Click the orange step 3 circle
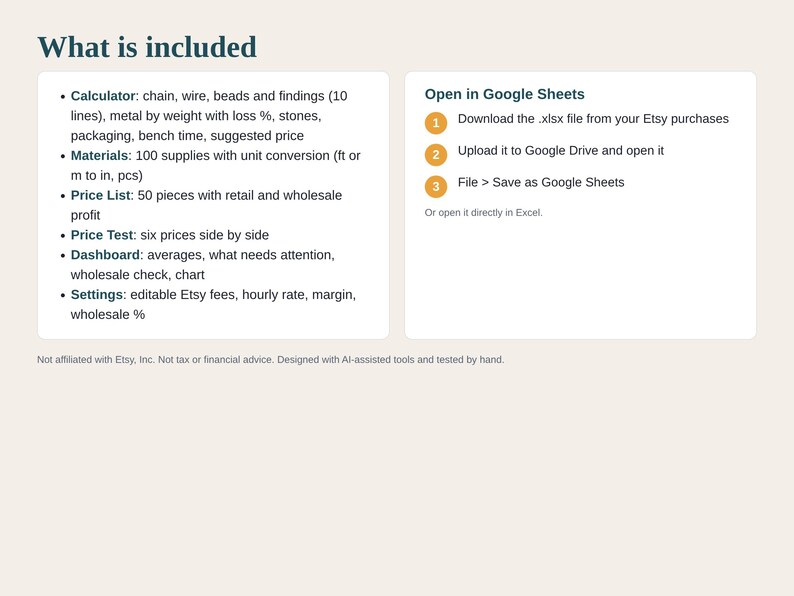 pos(436,187)
